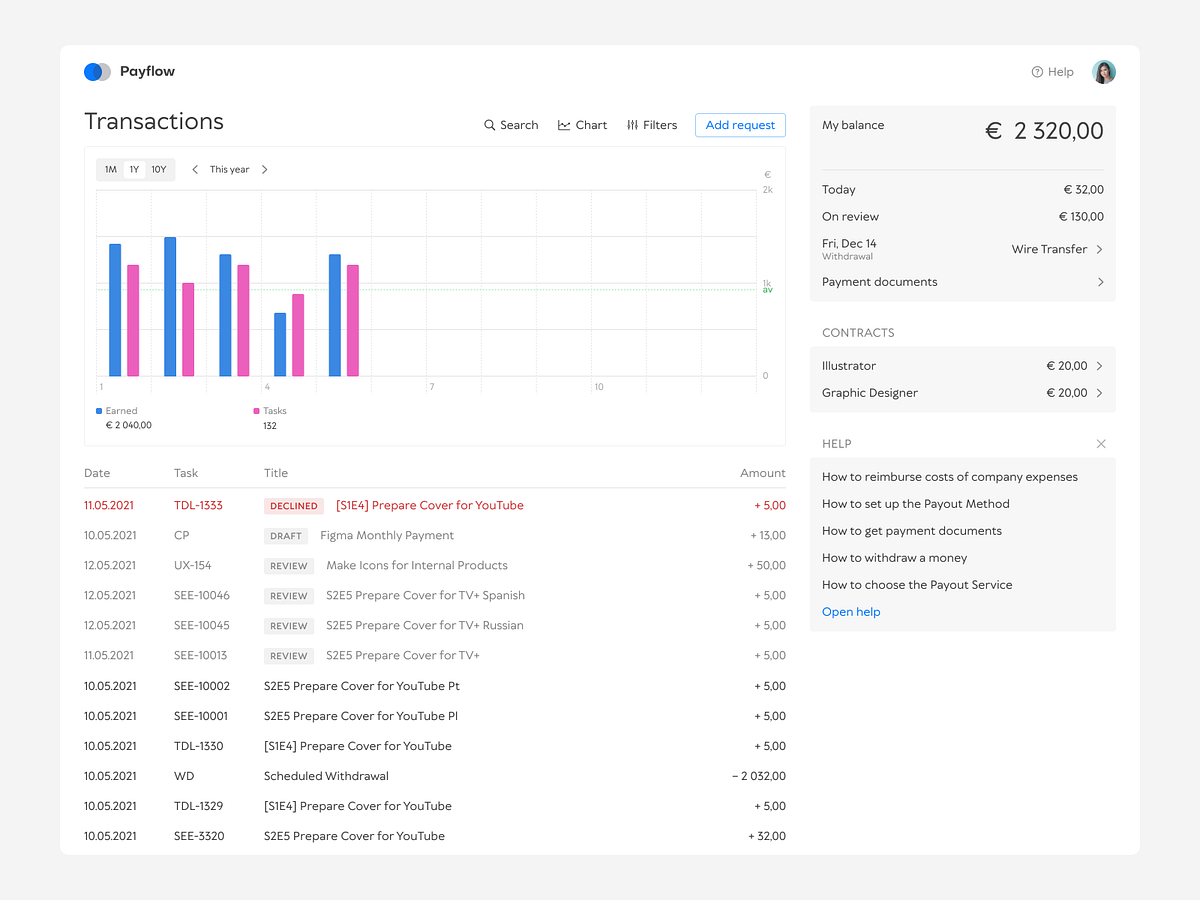1200x900 pixels.
Task: Go to the next year period
Action: (x=264, y=169)
